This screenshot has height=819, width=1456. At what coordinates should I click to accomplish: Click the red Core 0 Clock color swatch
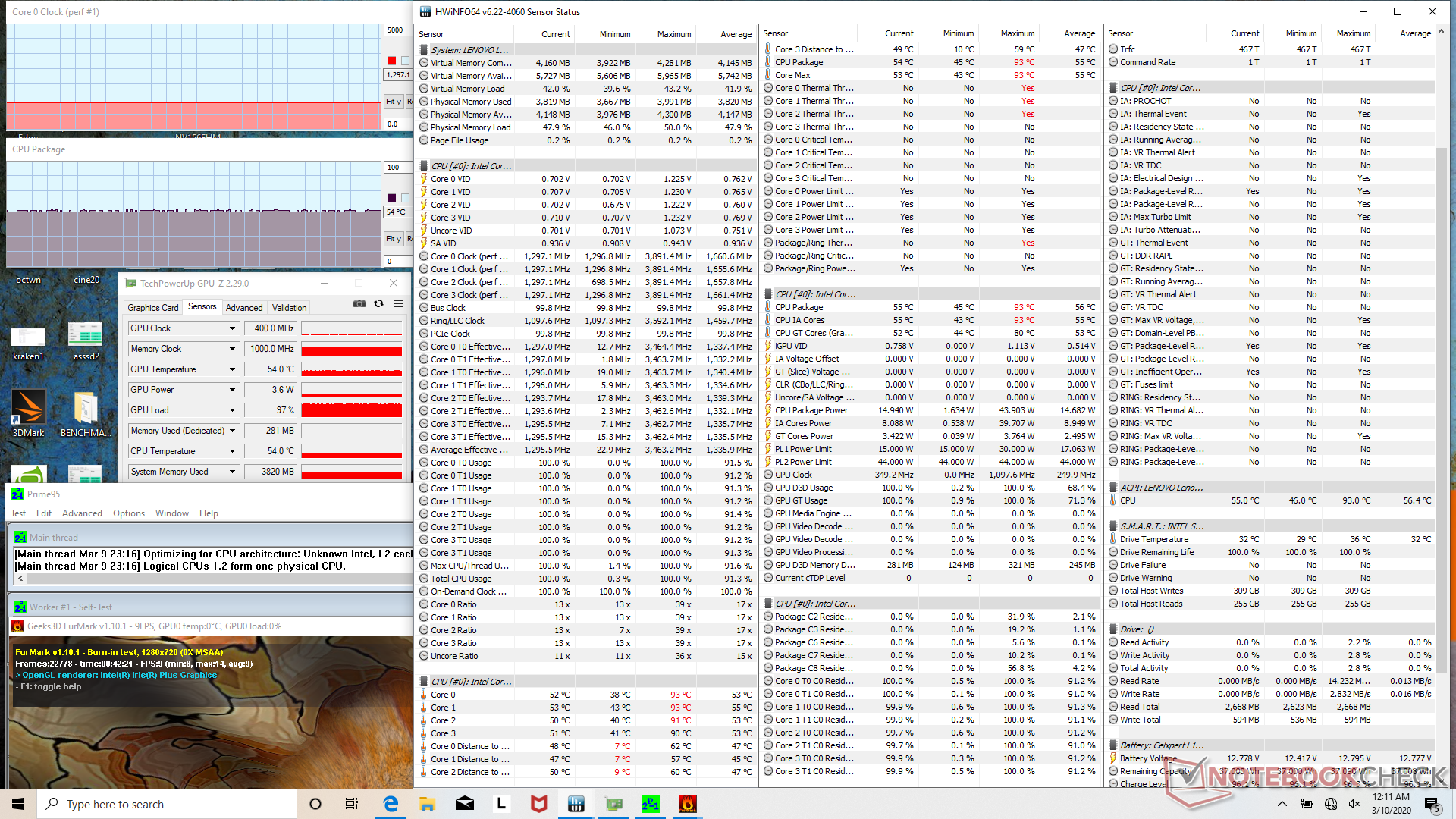coord(392,61)
